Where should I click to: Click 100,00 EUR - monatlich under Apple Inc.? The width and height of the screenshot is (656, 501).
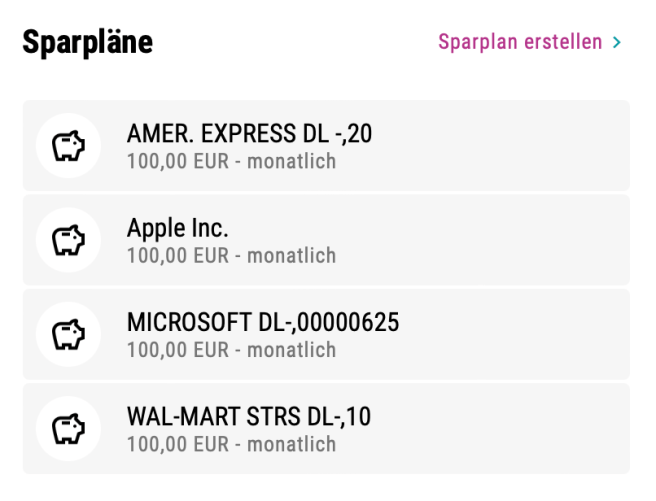tap(231, 255)
